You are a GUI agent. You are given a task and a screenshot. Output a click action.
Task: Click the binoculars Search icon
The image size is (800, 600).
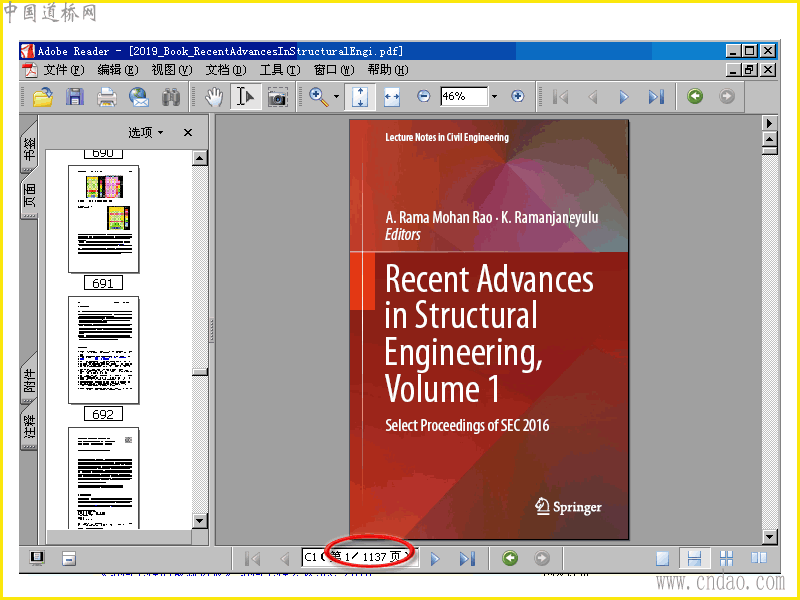[171, 97]
